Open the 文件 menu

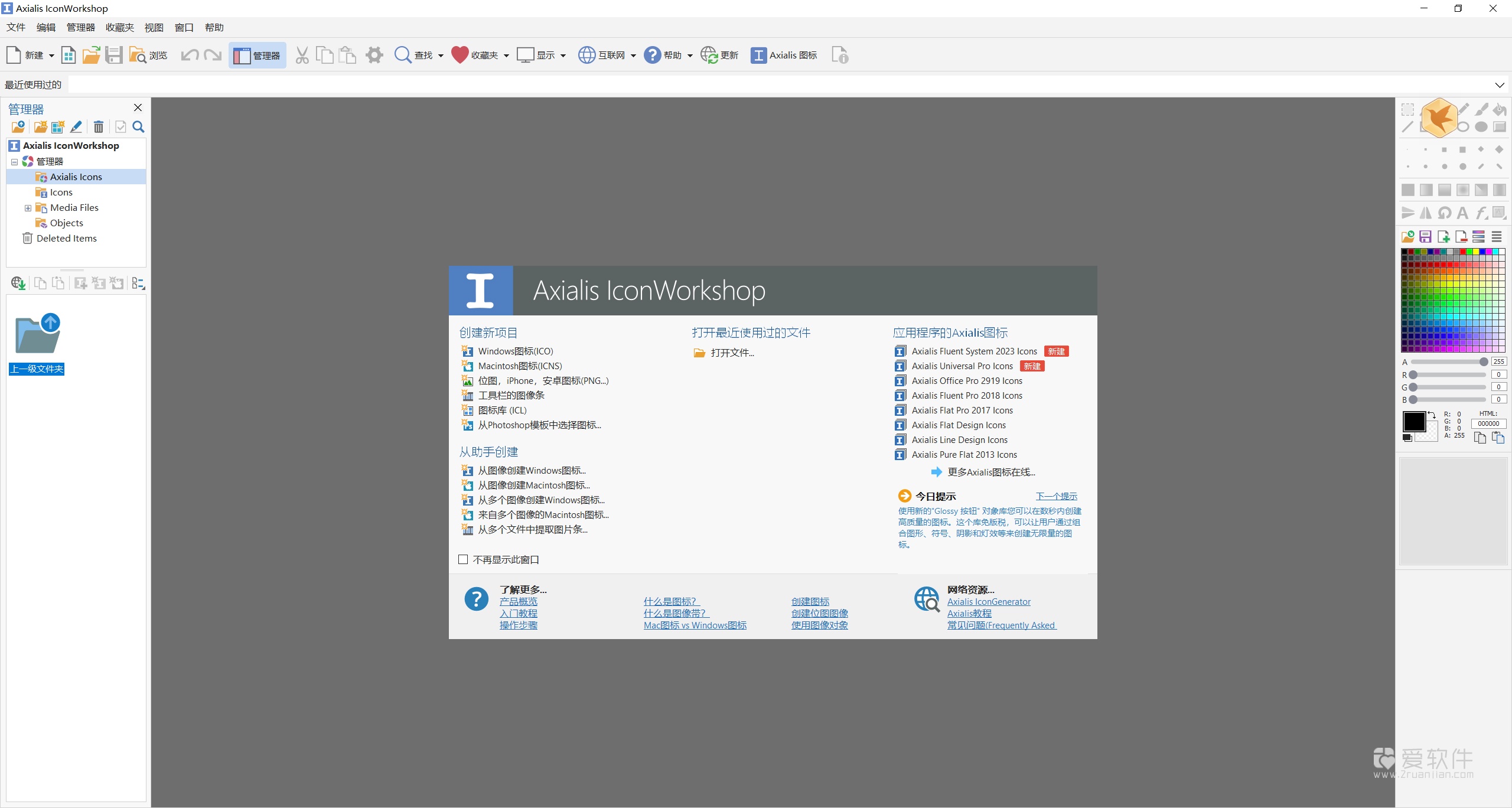[x=15, y=28]
